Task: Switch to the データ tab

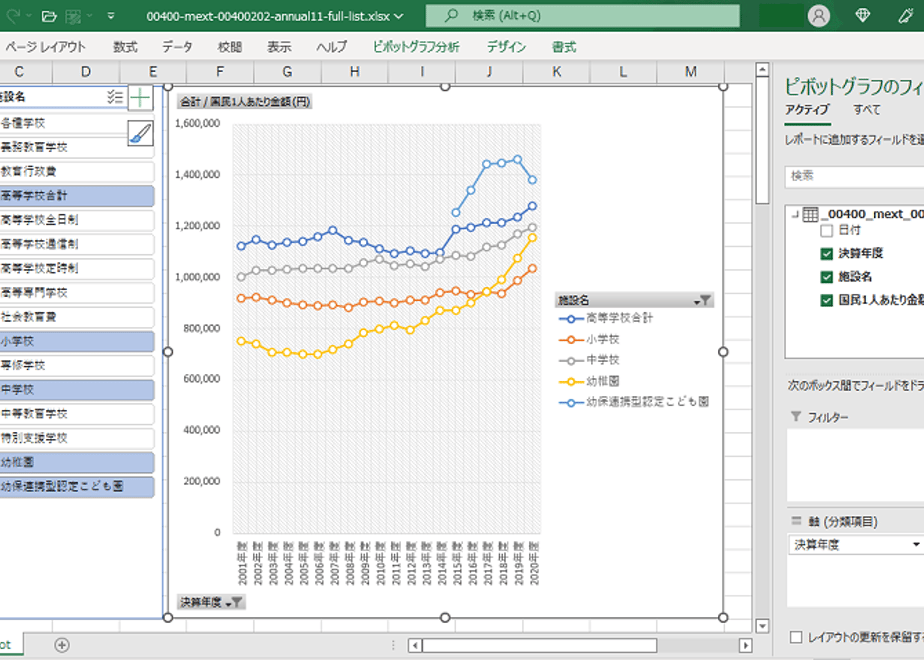Action: coord(177,47)
